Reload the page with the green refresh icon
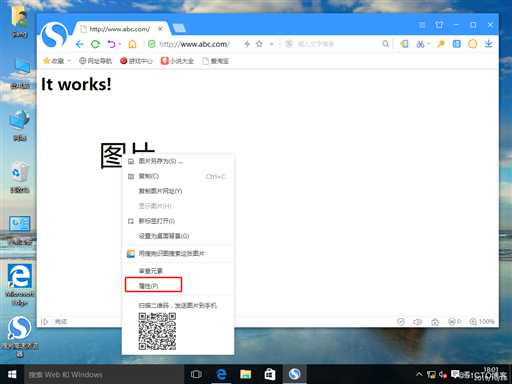 click(x=95, y=44)
